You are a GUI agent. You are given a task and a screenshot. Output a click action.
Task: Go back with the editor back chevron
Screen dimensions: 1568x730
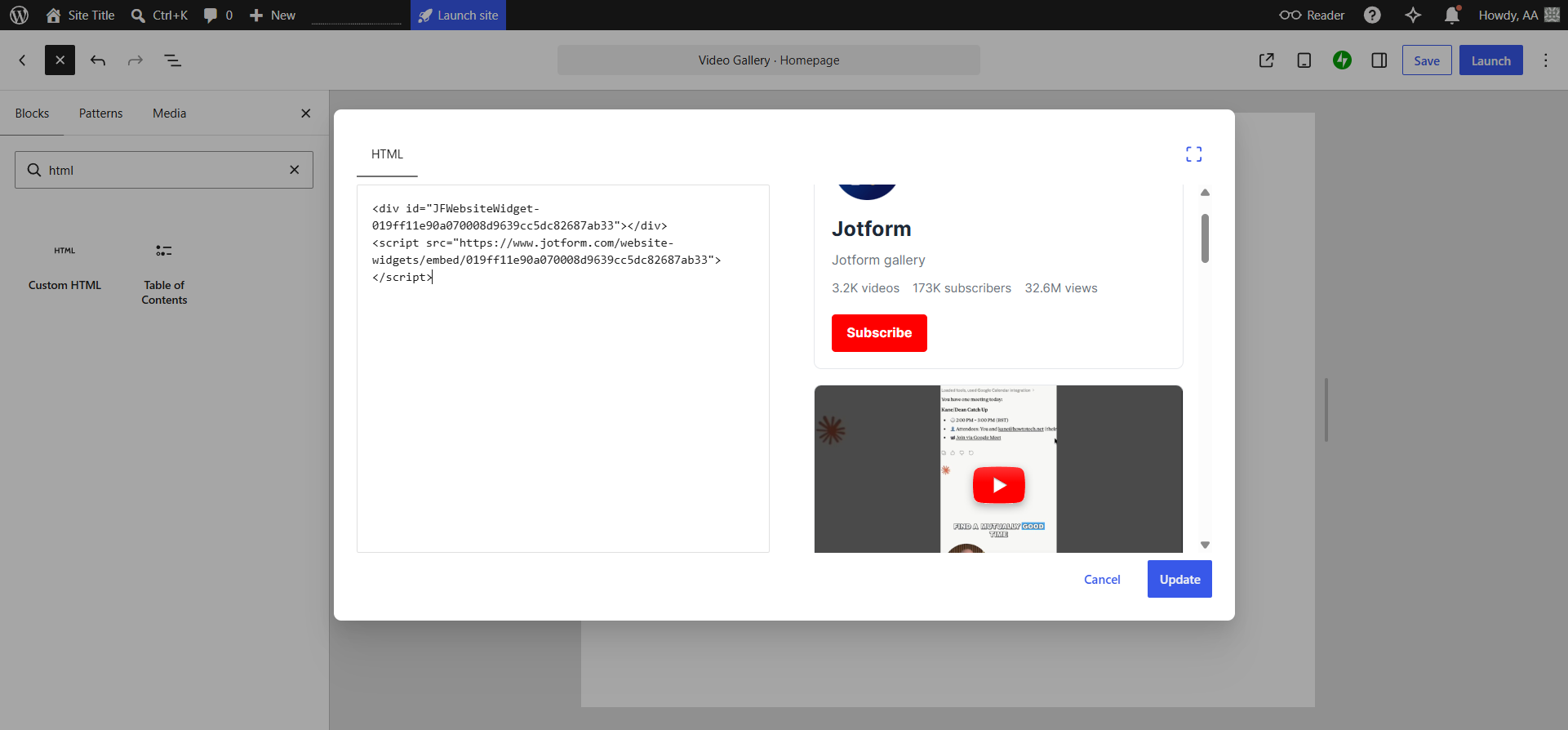click(x=23, y=60)
